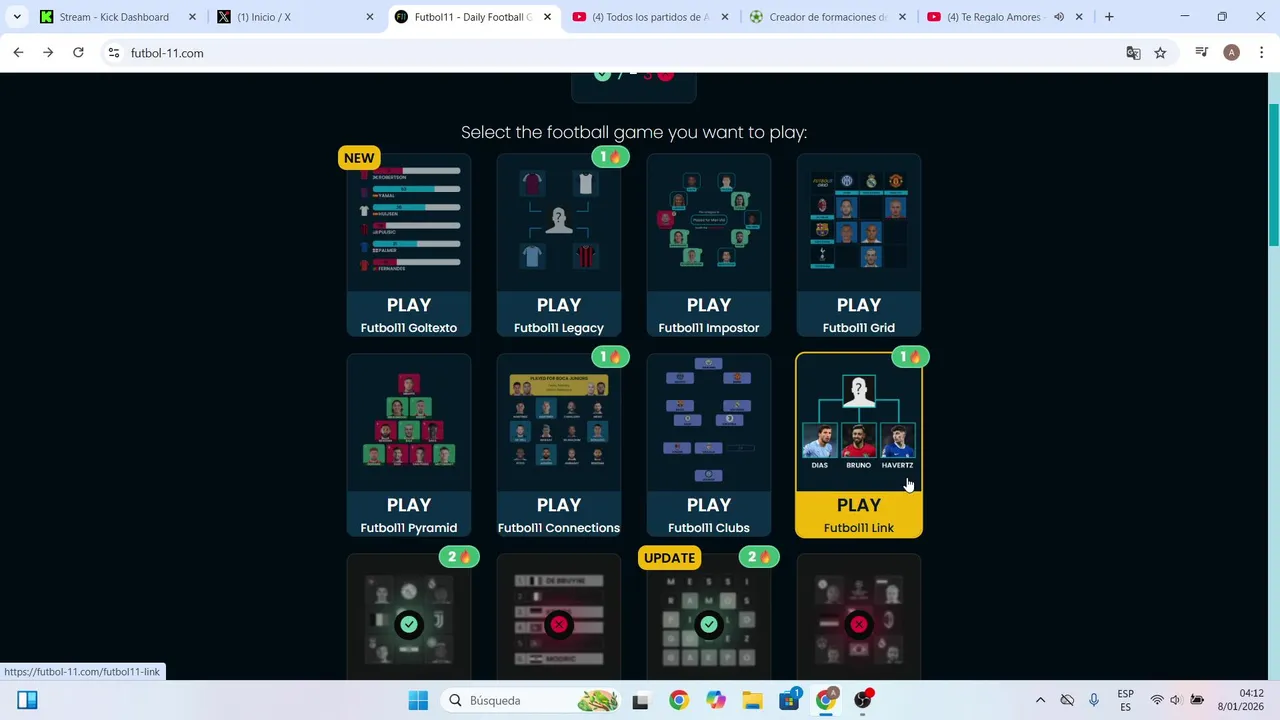
Task: Play Futbol11 Grid game
Action: pyautogui.click(x=859, y=314)
